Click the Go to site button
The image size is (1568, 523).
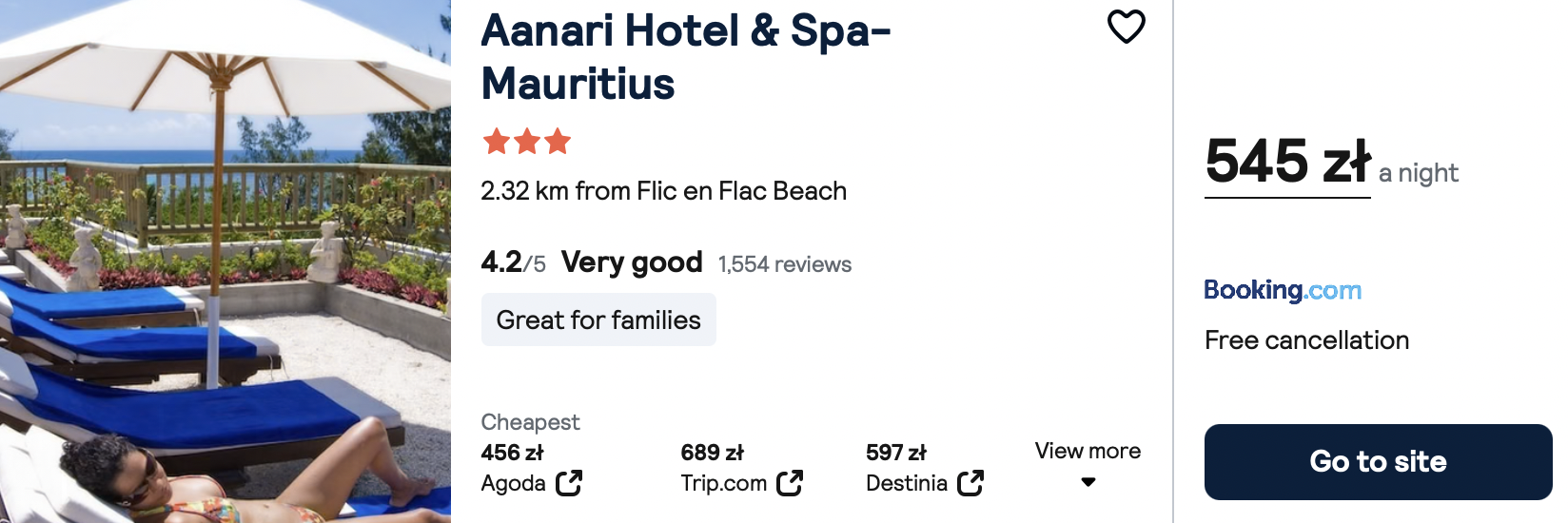(1378, 462)
